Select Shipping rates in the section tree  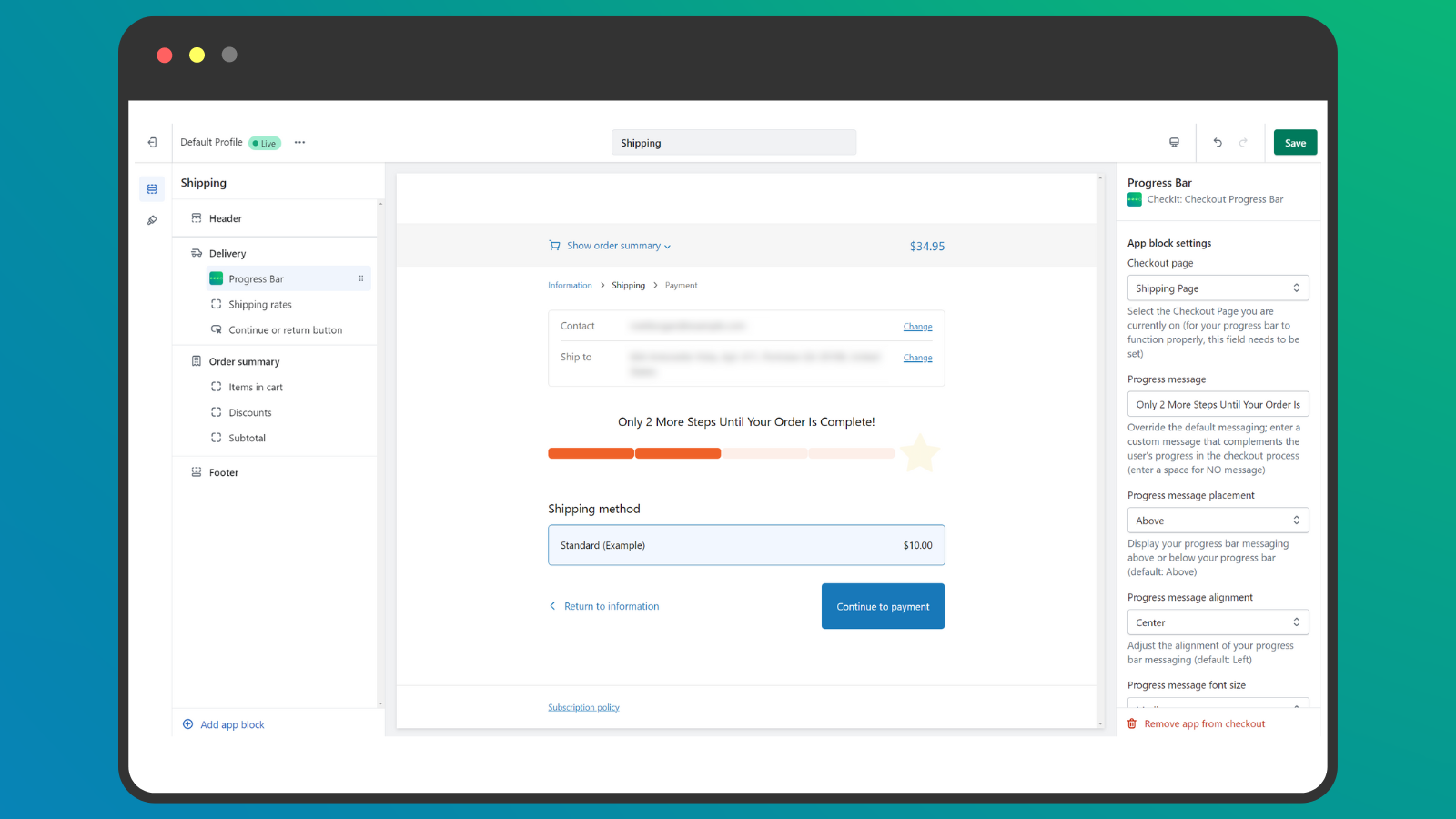(259, 305)
